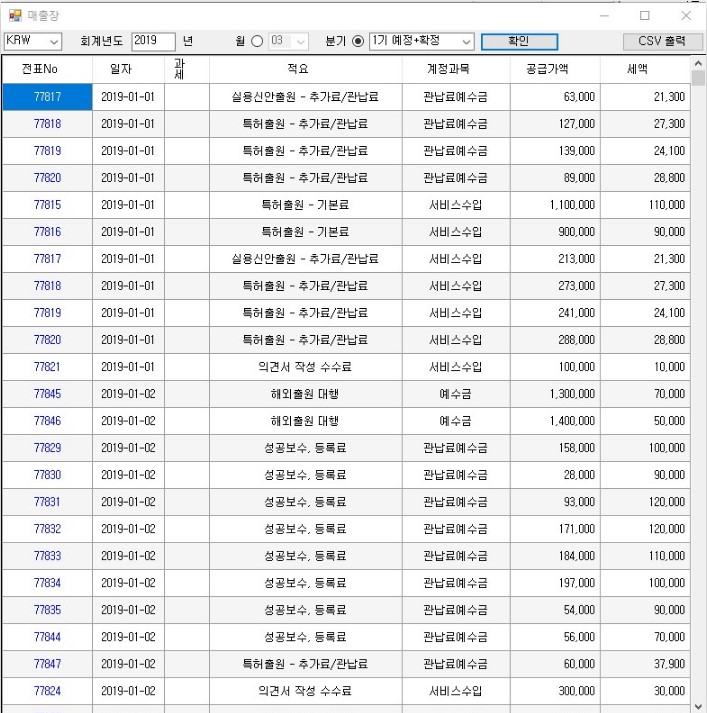
Task: Open voucher 77835 link
Action: (x=47, y=610)
